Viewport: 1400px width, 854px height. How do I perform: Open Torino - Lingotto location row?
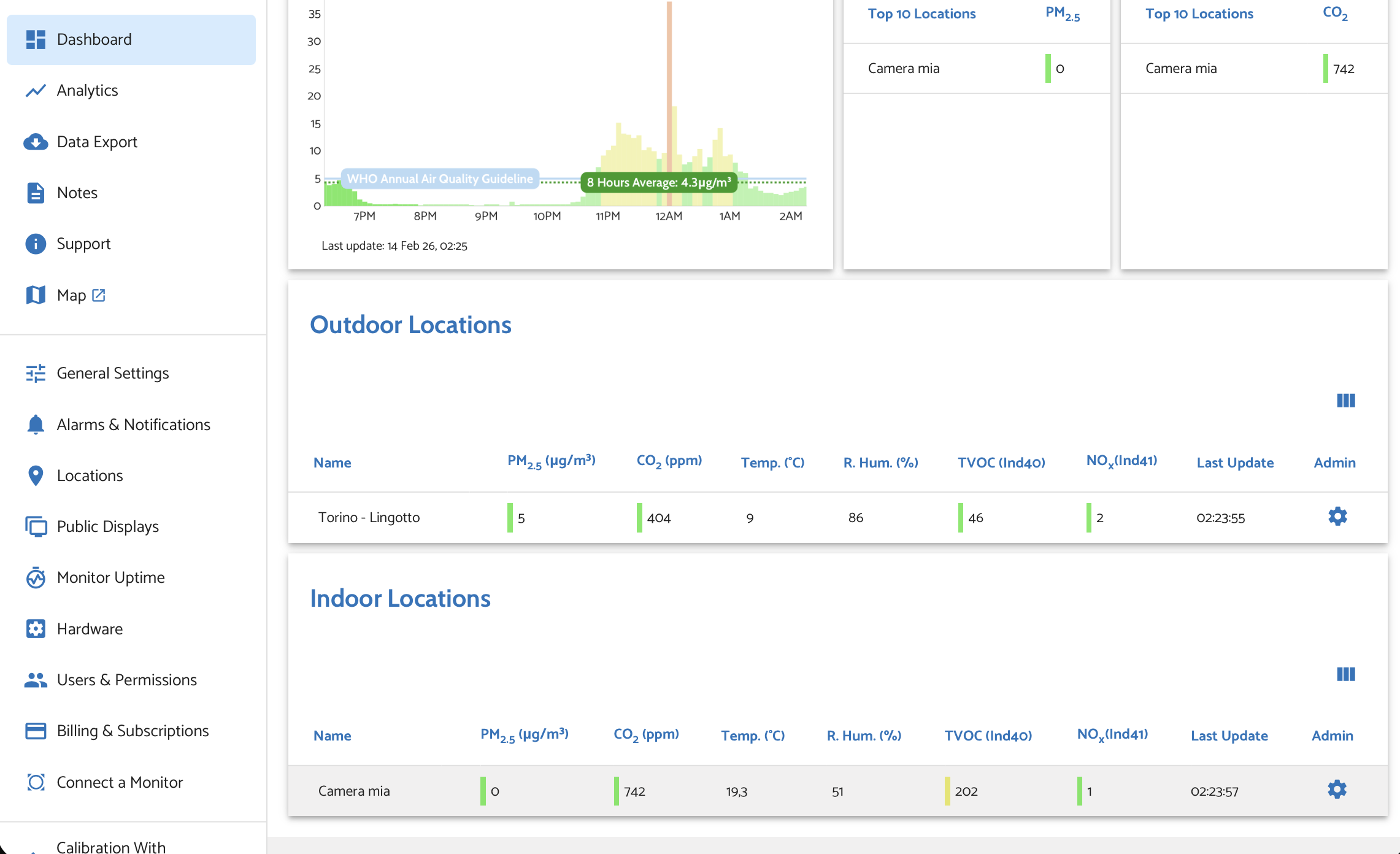tap(369, 517)
